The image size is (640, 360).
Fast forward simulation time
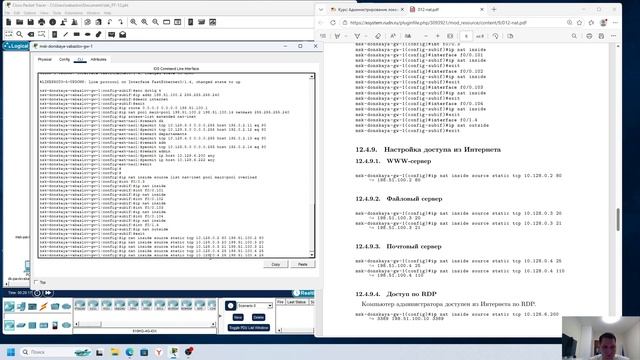point(48,293)
